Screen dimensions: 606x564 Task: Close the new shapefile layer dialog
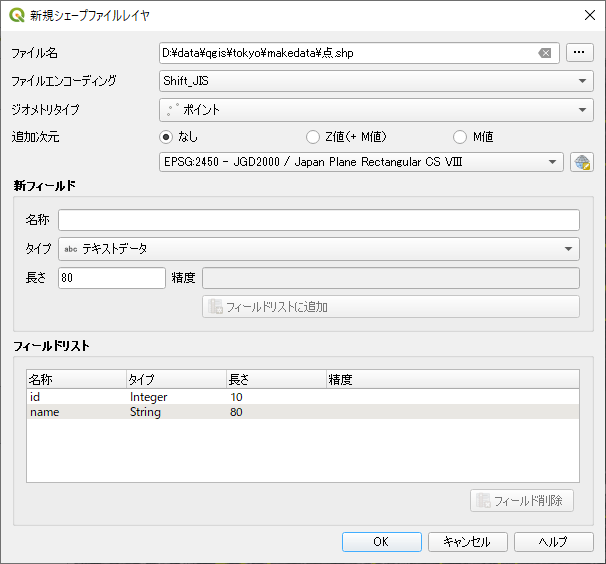589,15
